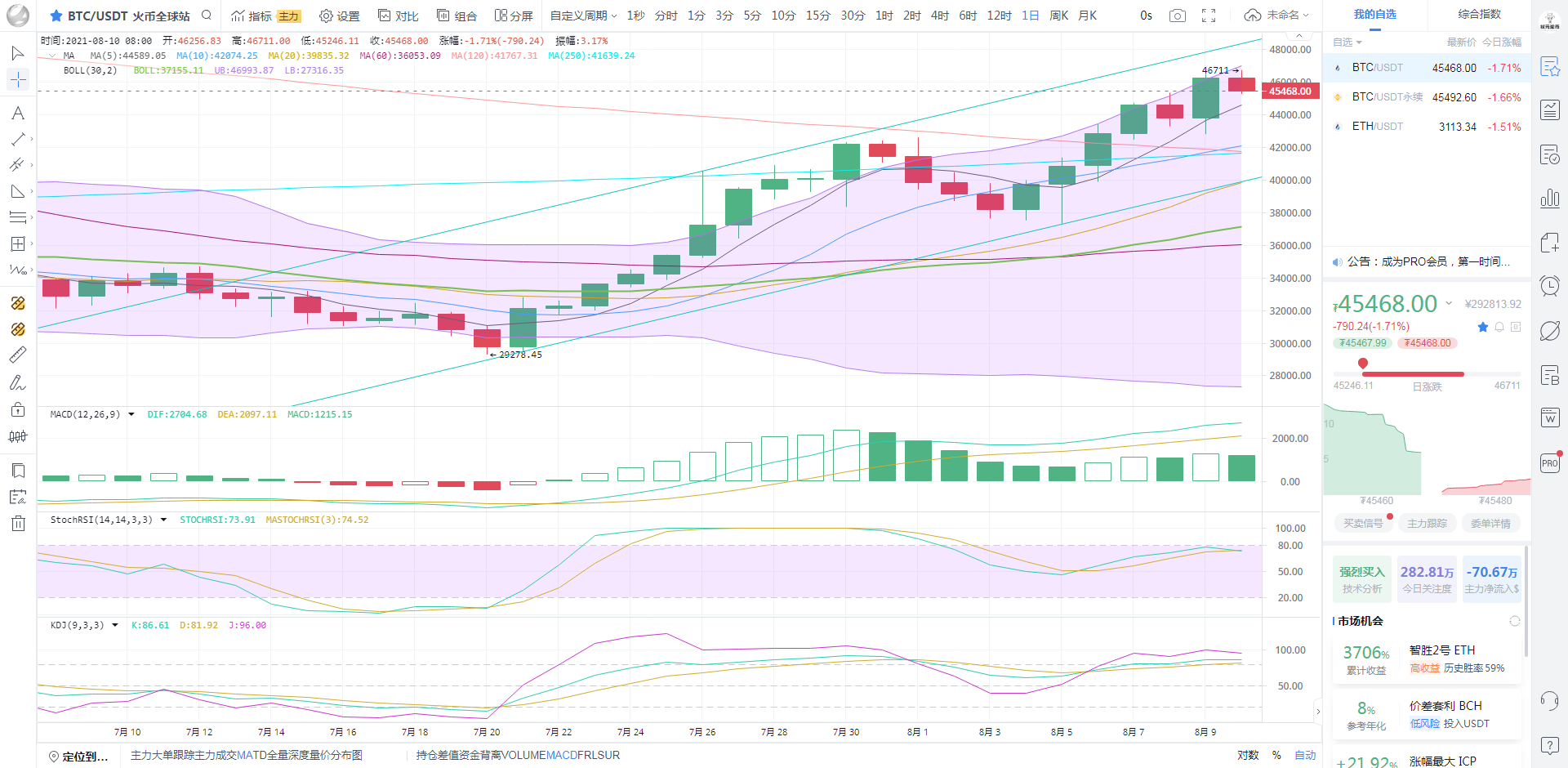Open KDJ(9,3,3) indicator dropdown
This screenshot has width=1568, height=768.
click(115, 625)
